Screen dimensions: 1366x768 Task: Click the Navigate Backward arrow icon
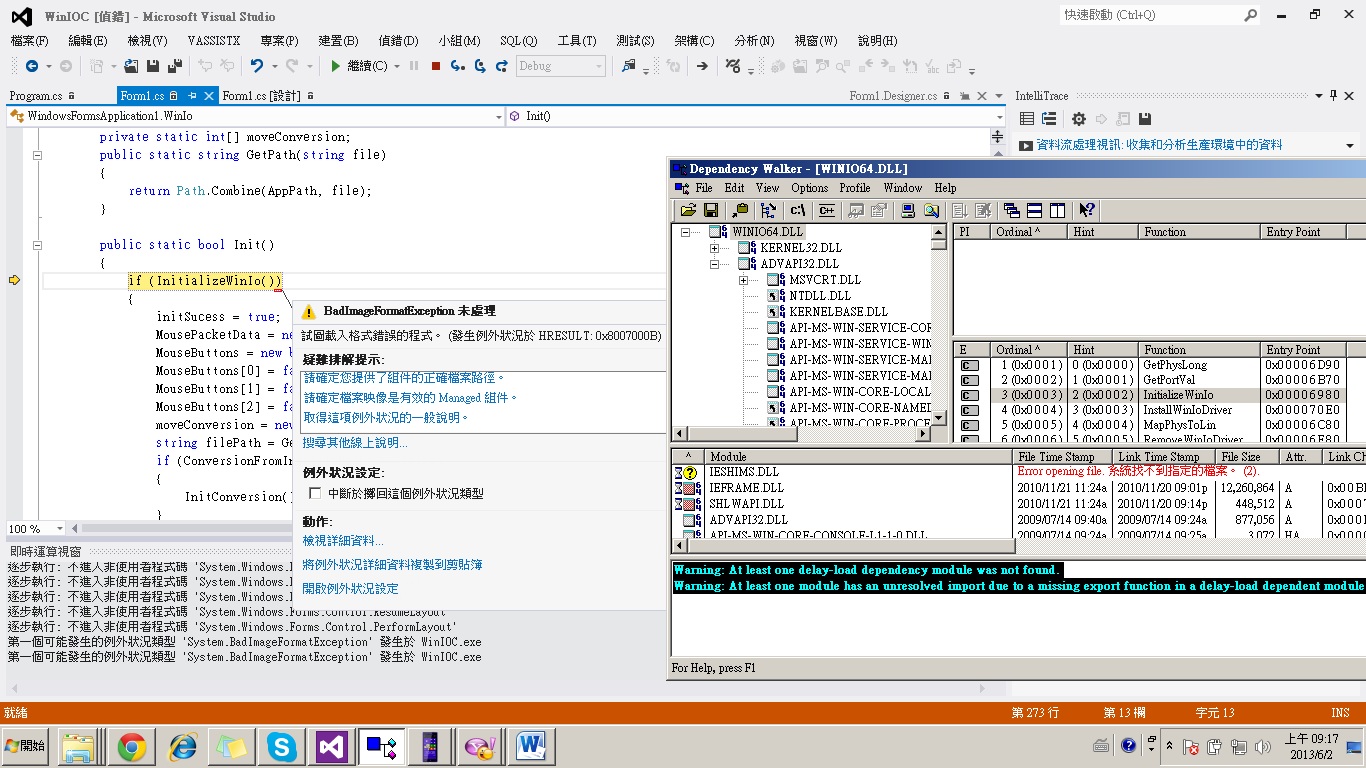click(x=32, y=66)
